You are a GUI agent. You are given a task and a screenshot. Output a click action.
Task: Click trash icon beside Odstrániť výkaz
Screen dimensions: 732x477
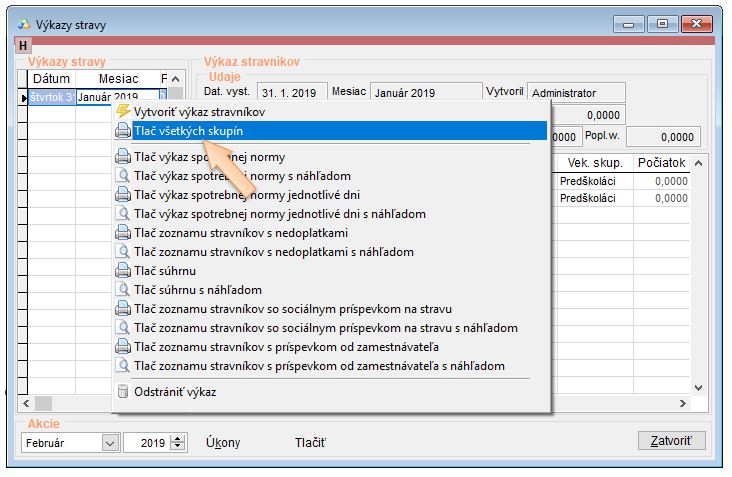(x=123, y=392)
